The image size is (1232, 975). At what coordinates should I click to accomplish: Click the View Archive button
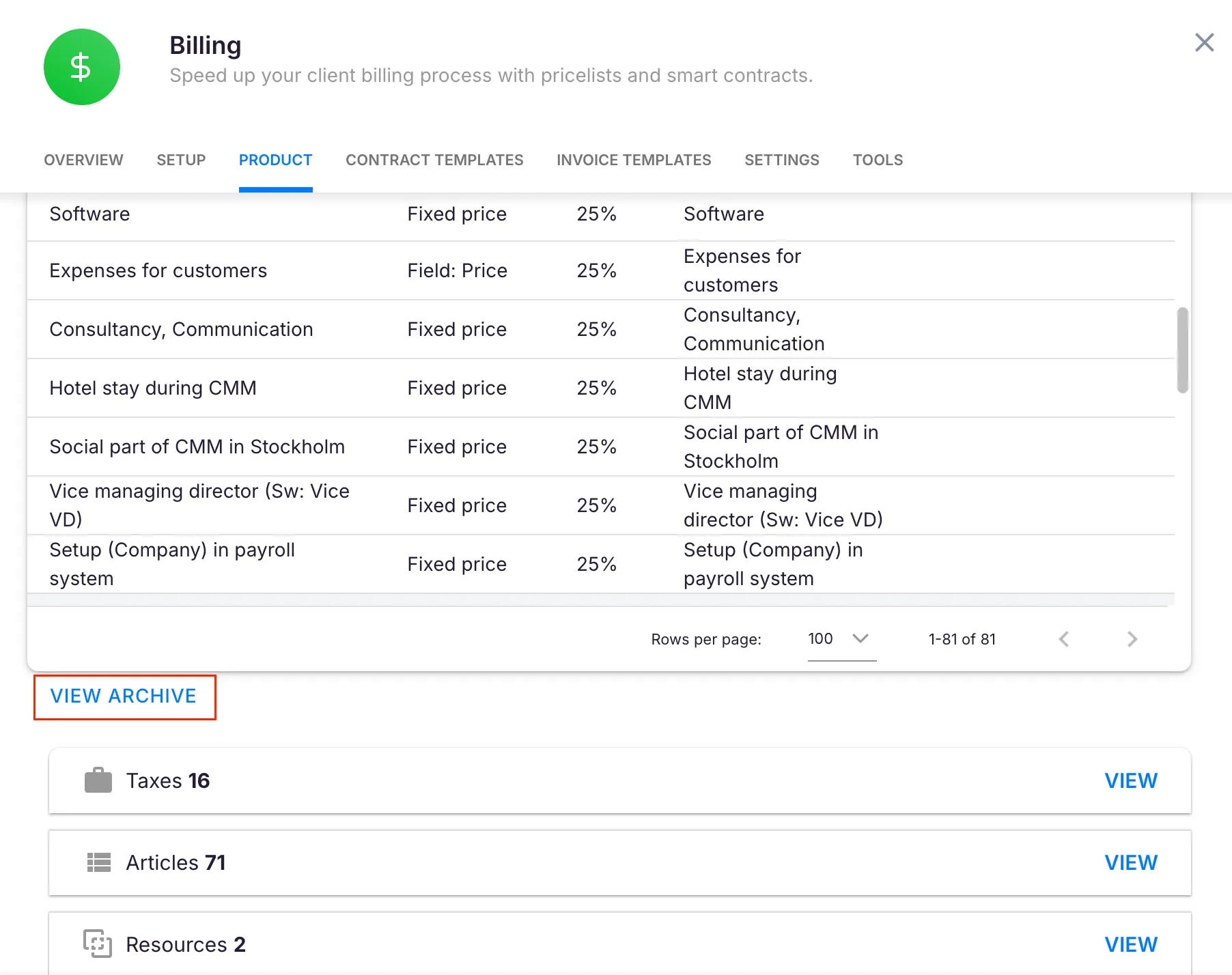coord(124,696)
